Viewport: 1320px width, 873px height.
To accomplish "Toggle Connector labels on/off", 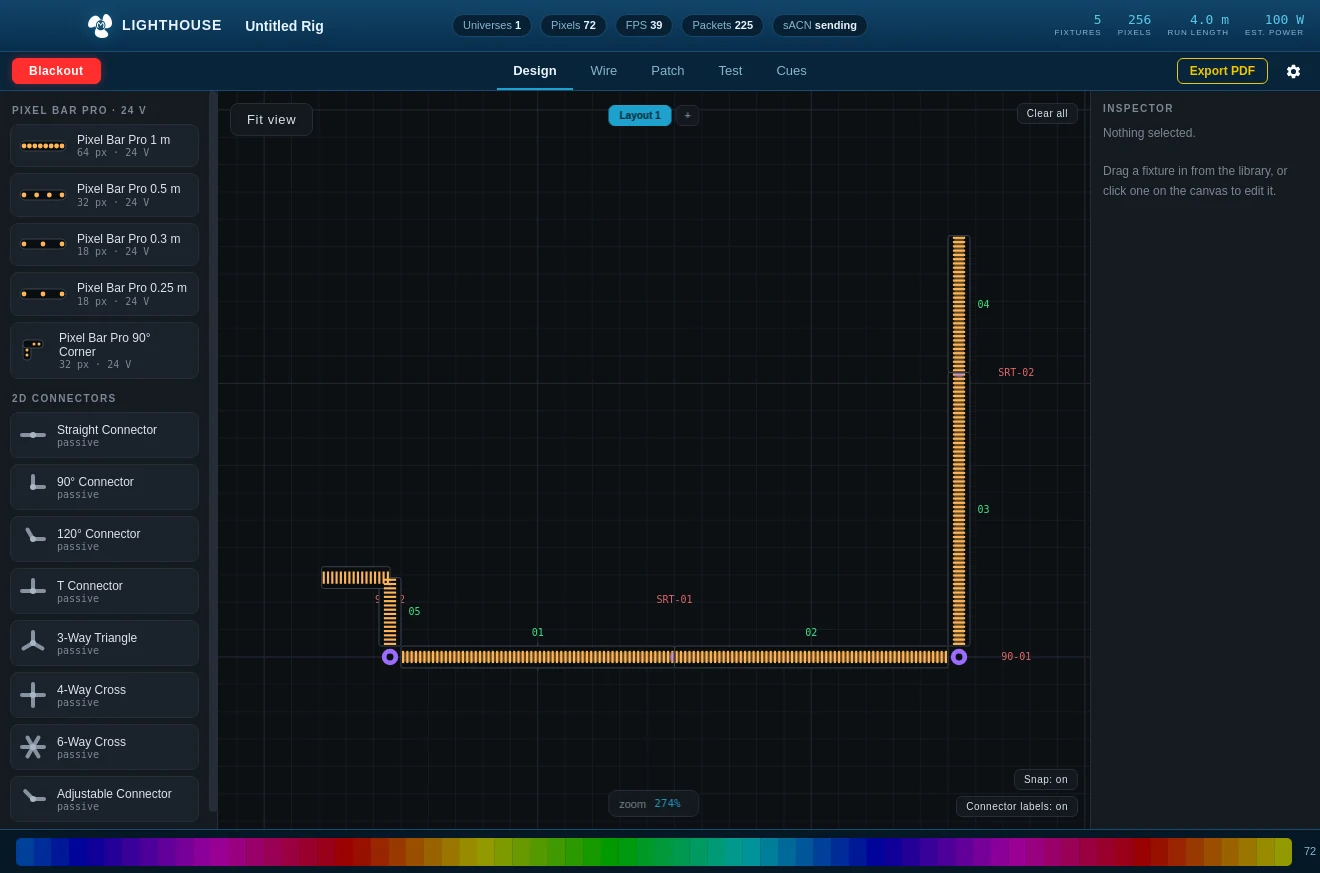I will pyautogui.click(x=1017, y=807).
